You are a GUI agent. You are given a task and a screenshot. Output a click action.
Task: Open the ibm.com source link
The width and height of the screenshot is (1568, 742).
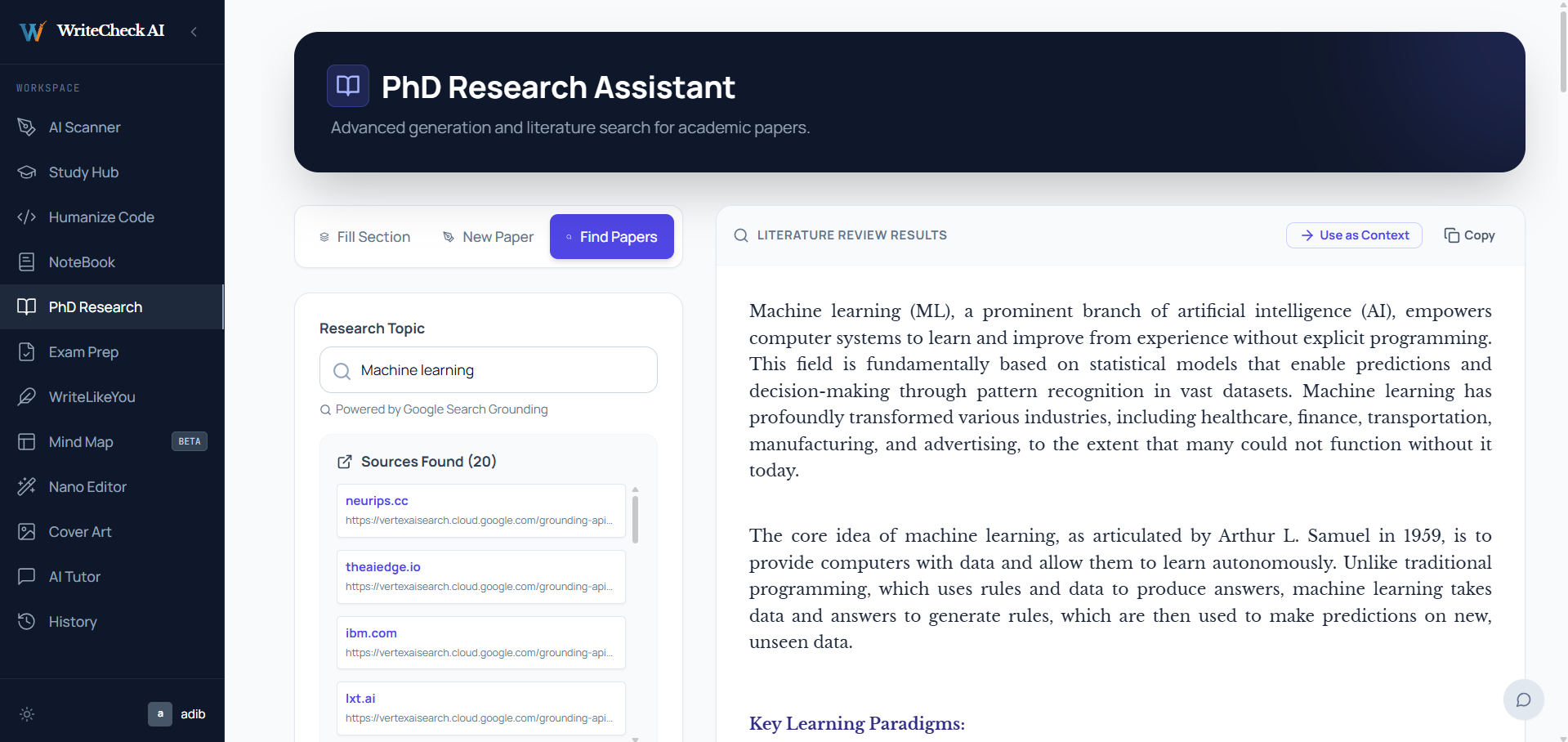point(371,633)
